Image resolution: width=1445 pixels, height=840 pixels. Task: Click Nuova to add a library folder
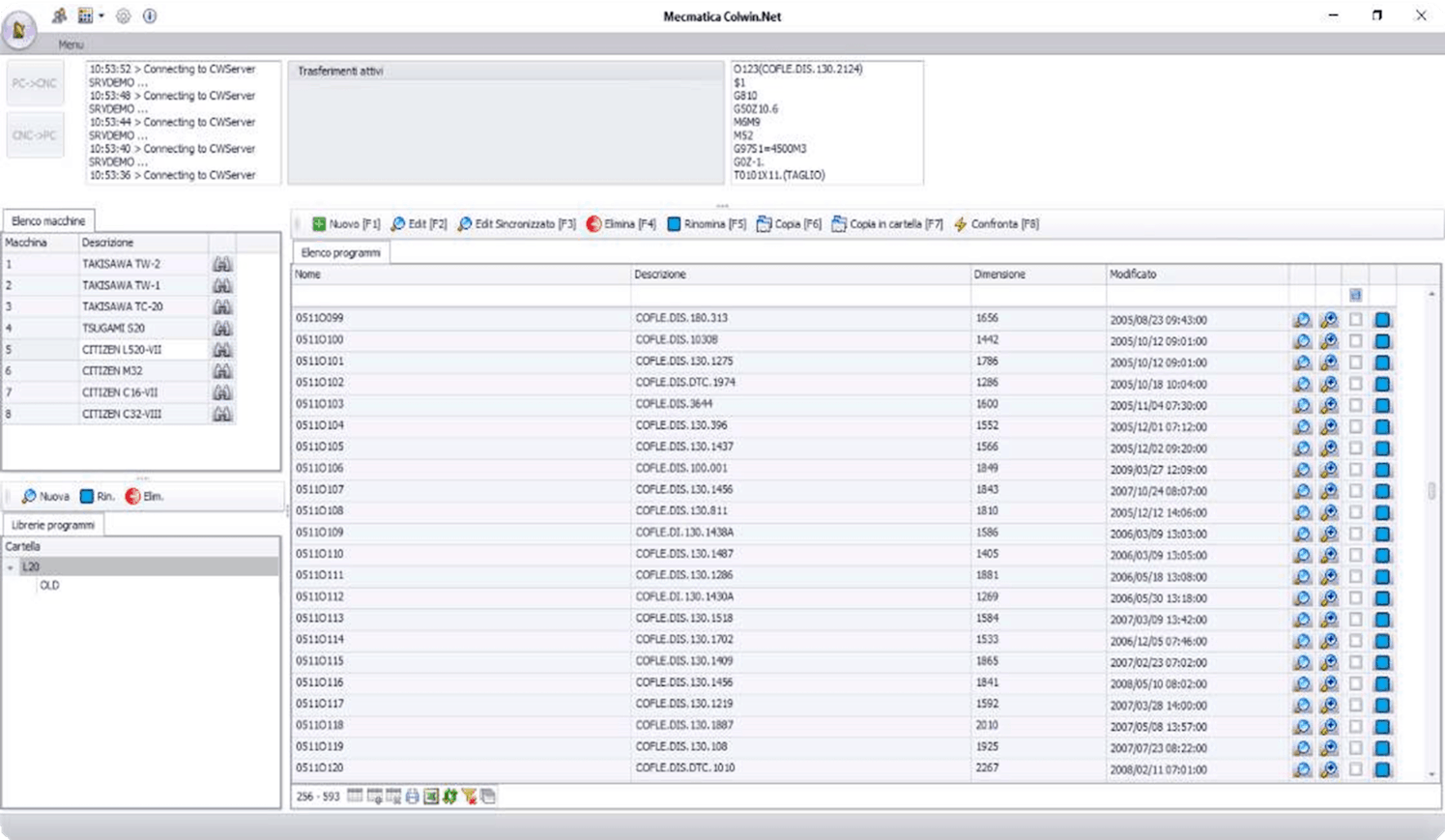(45, 497)
